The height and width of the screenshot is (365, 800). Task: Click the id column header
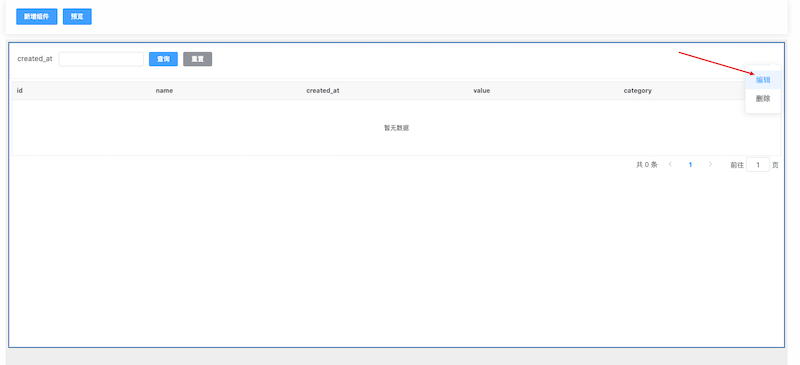point(20,90)
